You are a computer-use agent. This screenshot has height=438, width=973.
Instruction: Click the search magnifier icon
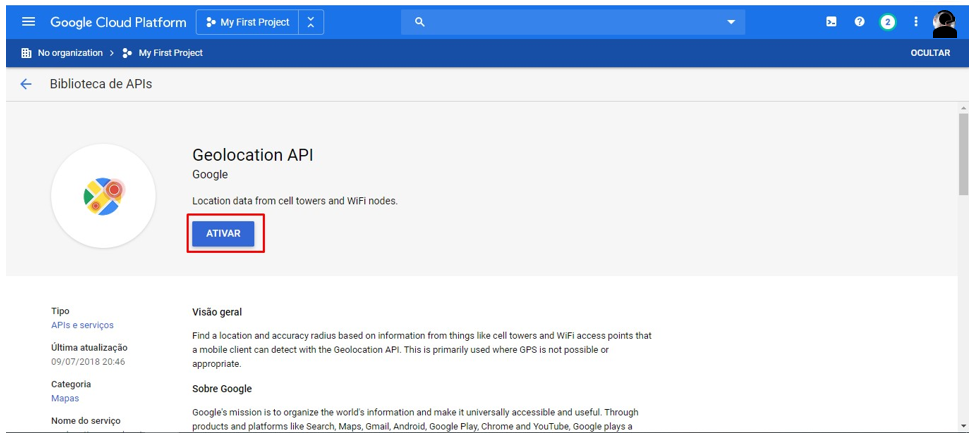pos(419,22)
